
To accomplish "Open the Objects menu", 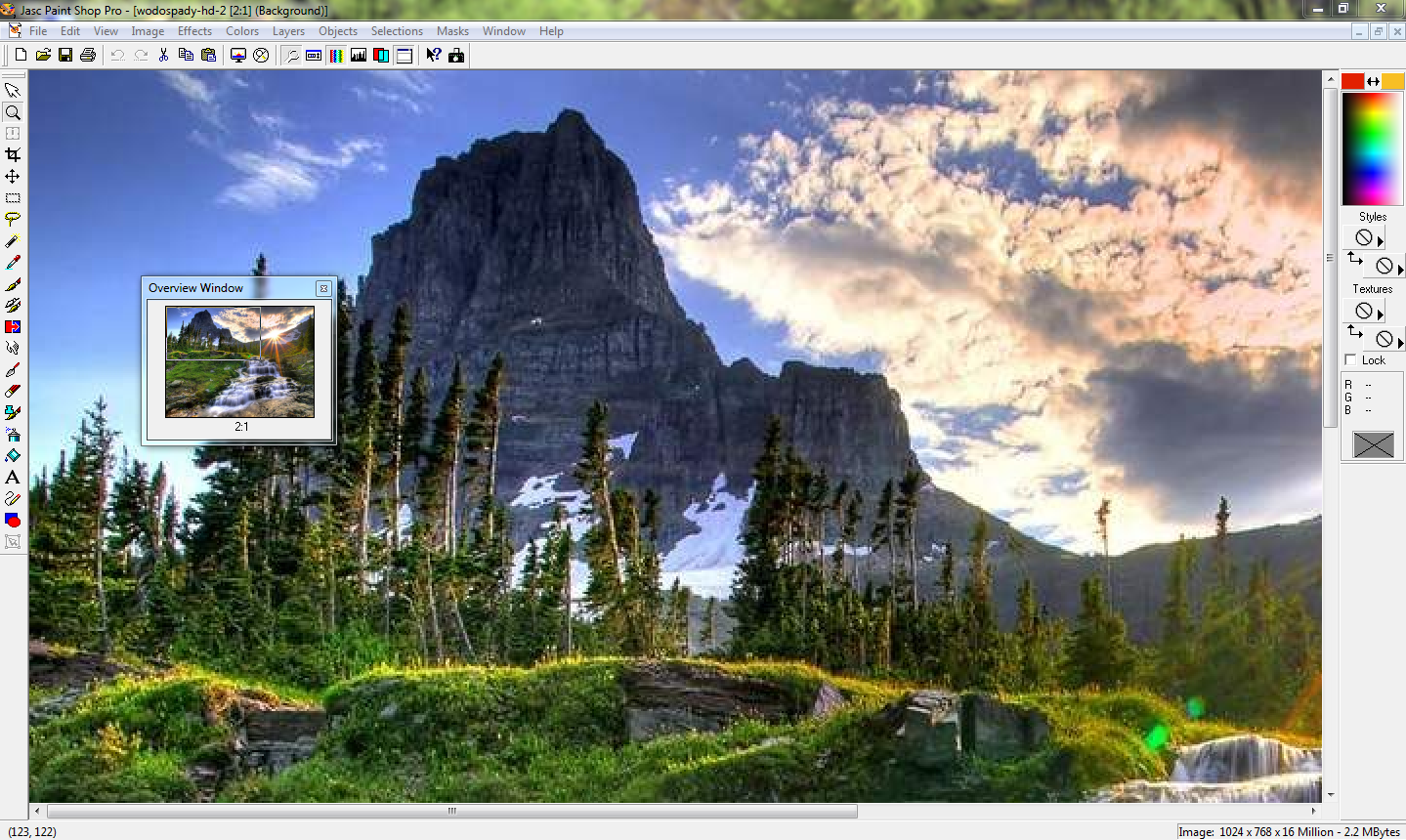I will (x=338, y=31).
